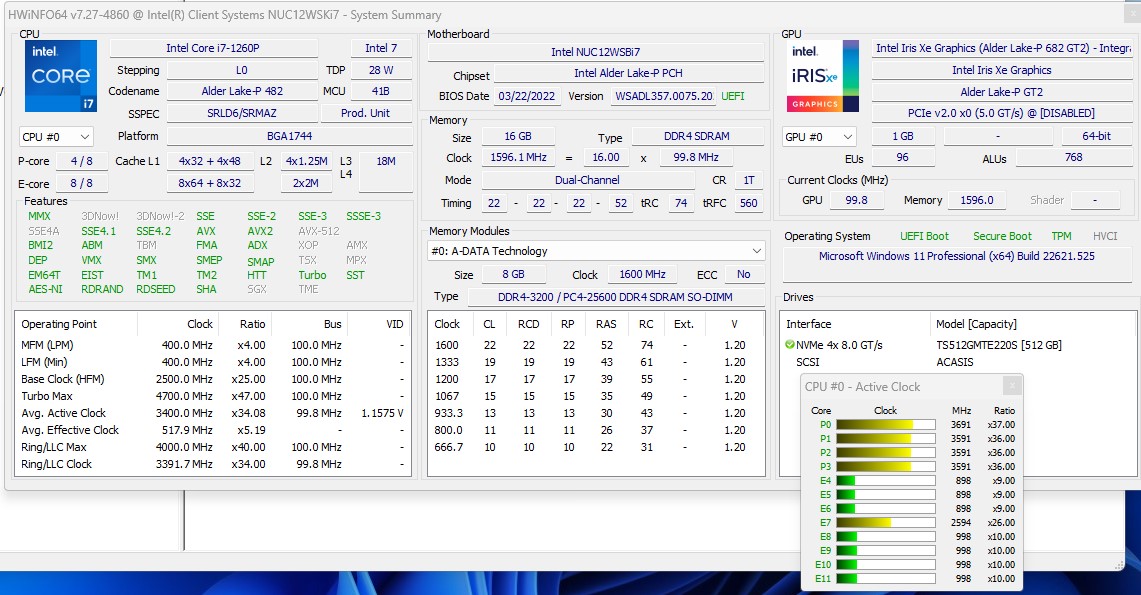The height and width of the screenshot is (595, 1141).
Task: Click the TDP value 28 W
Action: click(381, 70)
